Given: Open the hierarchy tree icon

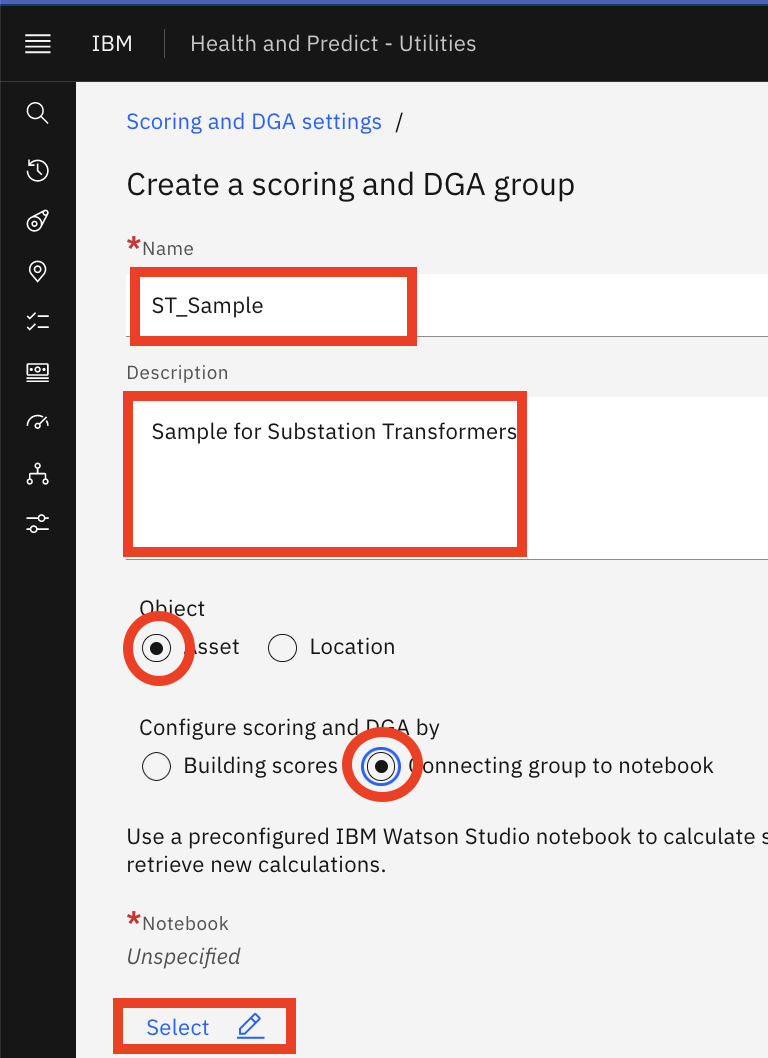Looking at the screenshot, I should tap(38, 474).
